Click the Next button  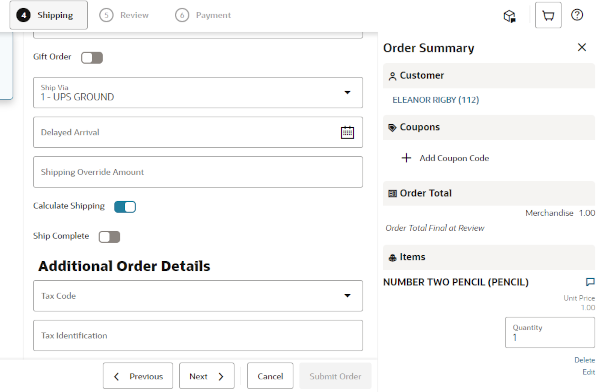click(207, 376)
